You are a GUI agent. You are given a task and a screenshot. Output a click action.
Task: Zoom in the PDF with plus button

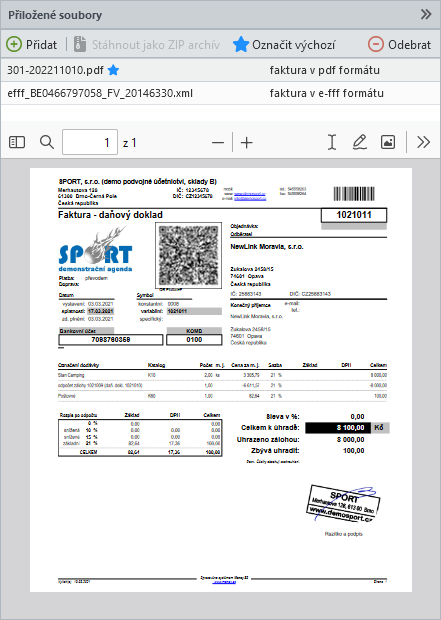click(x=247, y=142)
